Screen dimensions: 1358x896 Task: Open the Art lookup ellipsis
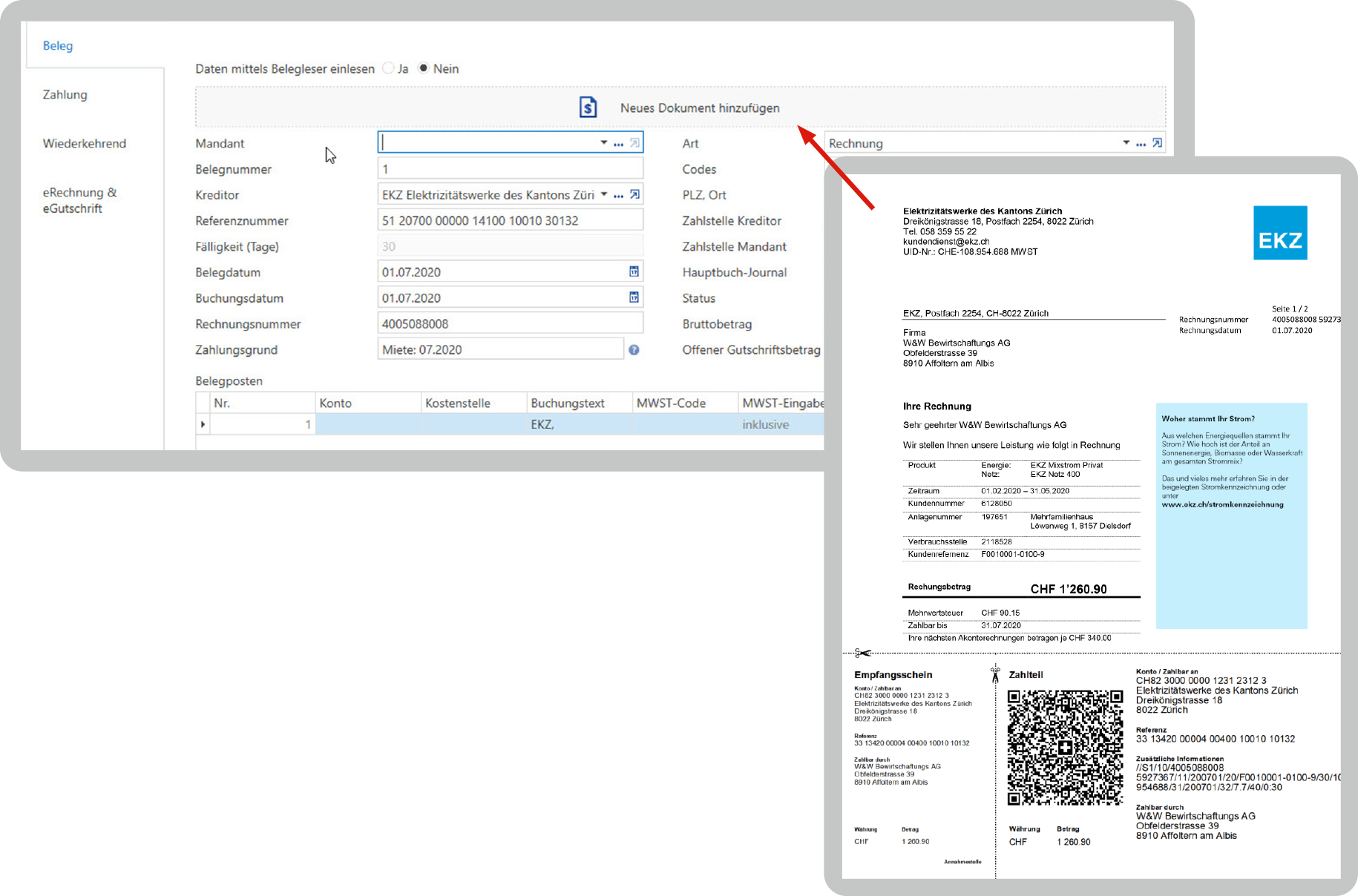pos(1141,144)
